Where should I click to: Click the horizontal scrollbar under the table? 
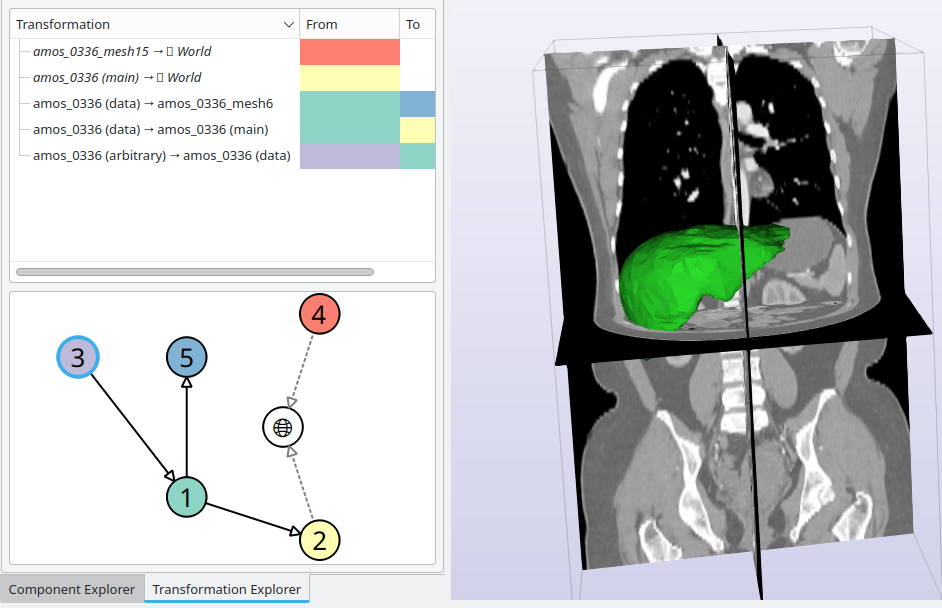[x=195, y=271]
